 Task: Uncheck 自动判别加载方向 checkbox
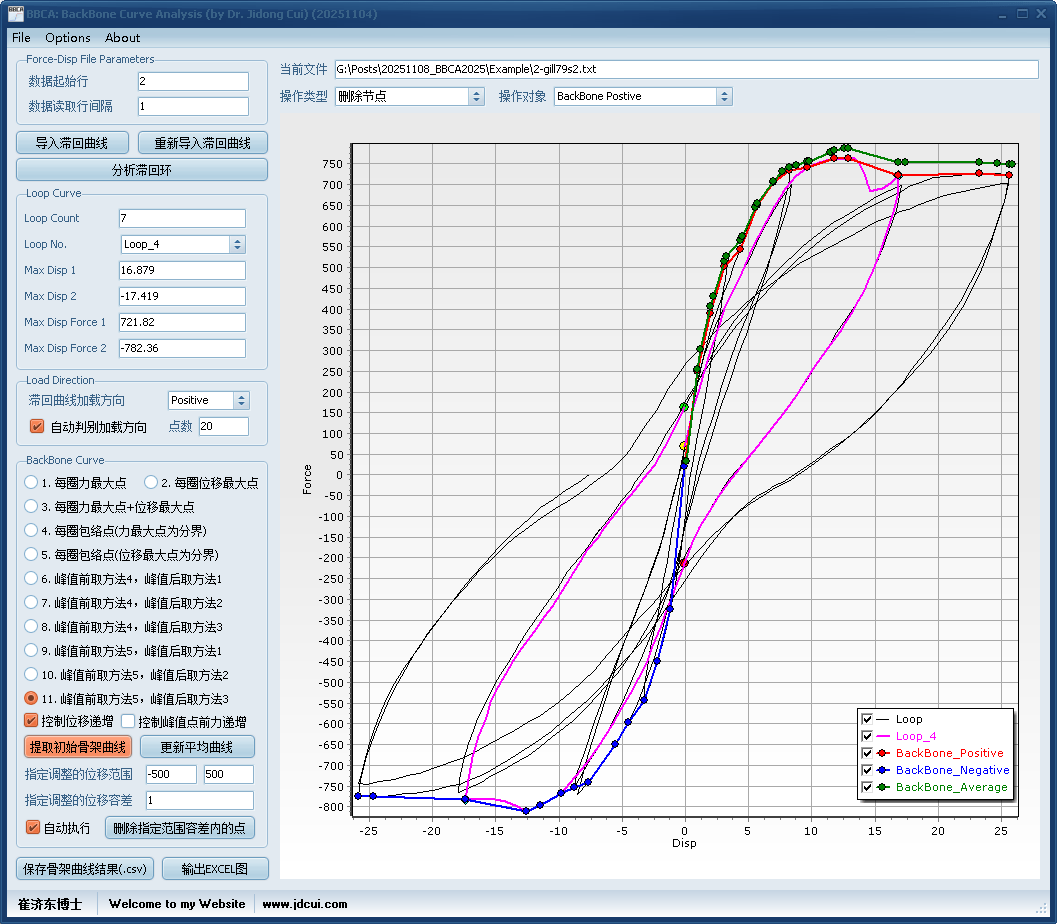(x=37, y=427)
